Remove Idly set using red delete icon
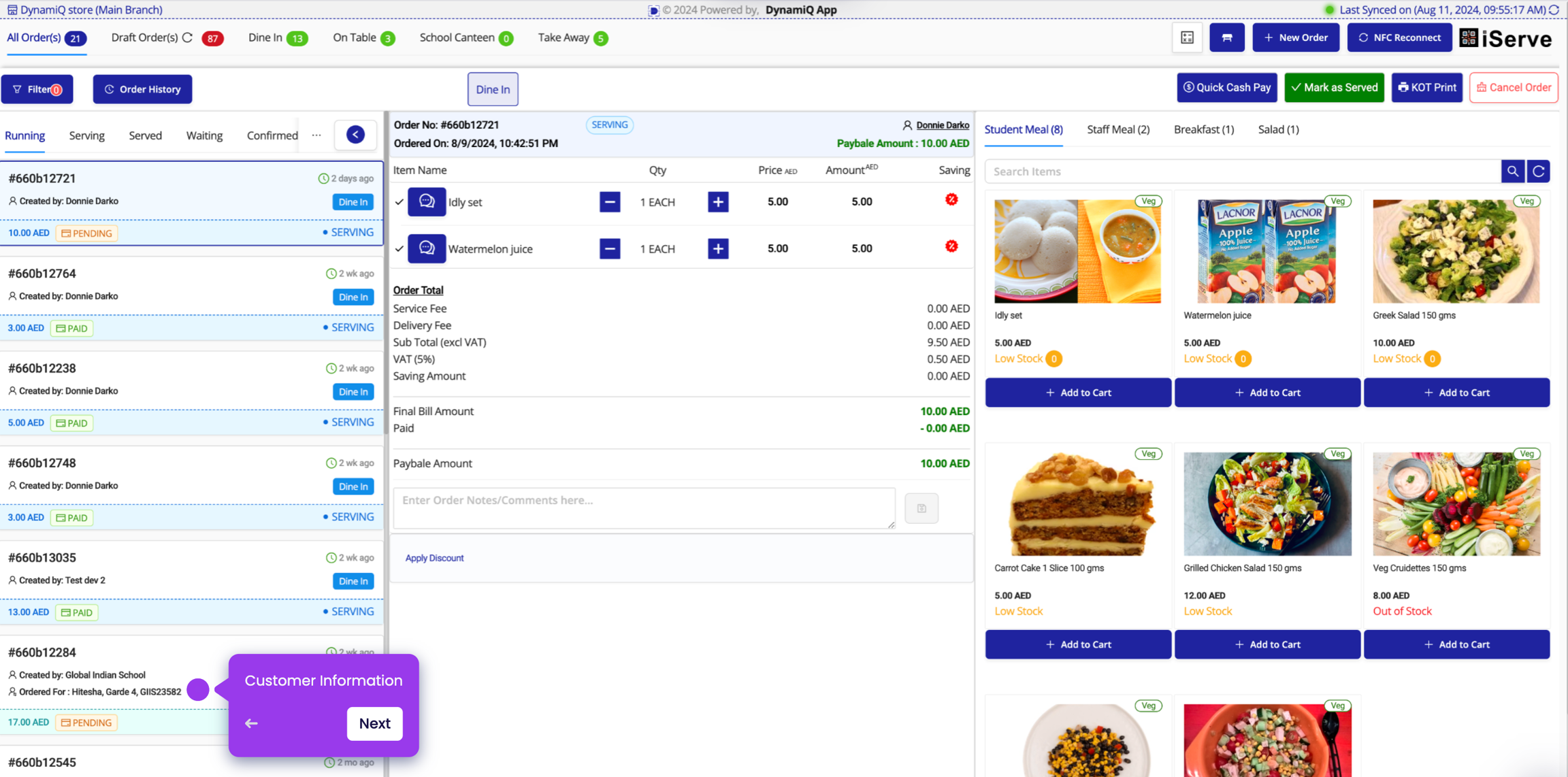Viewport: 1568px width, 777px height. click(951, 200)
